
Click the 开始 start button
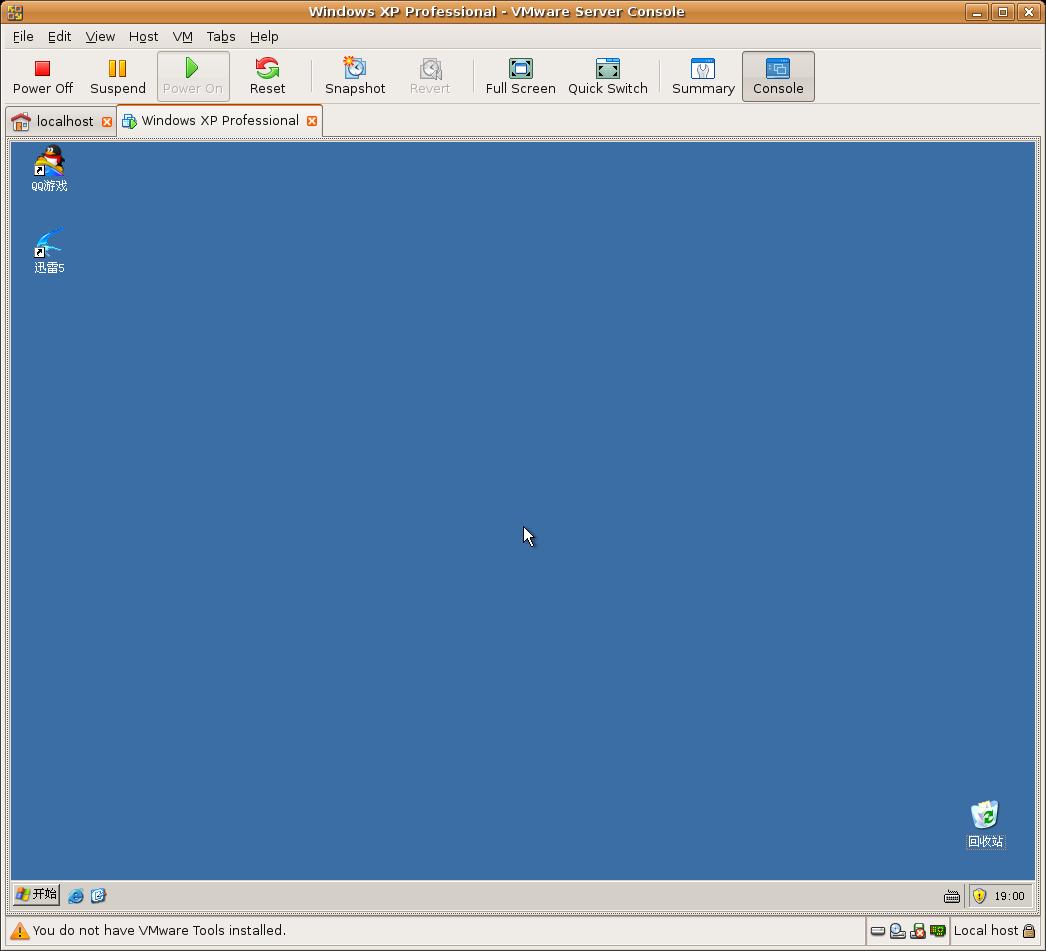36,894
